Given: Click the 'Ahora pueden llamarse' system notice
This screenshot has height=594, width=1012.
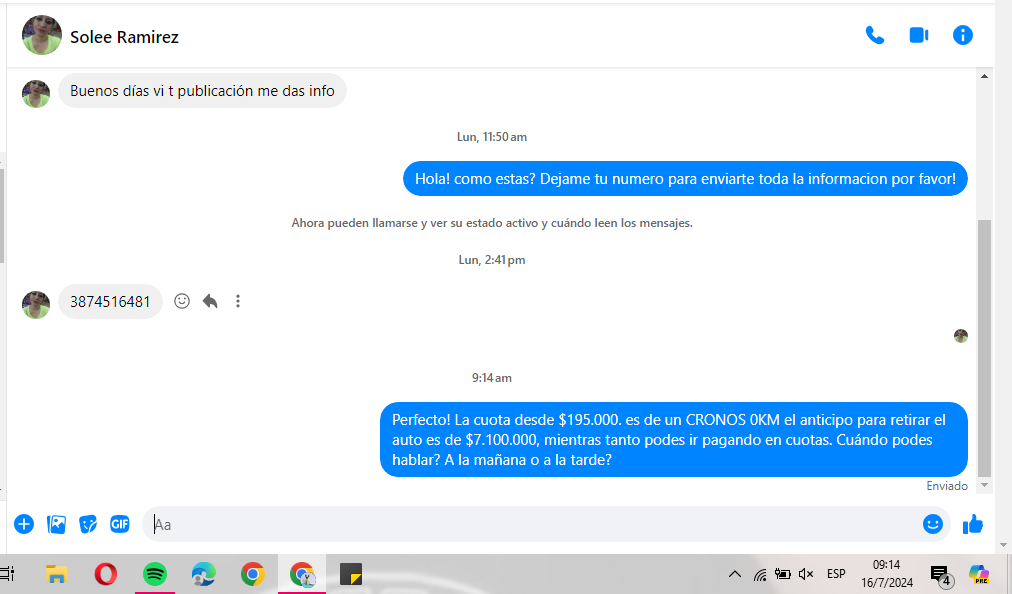Looking at the screenshot, I should (x=492, y=223).
